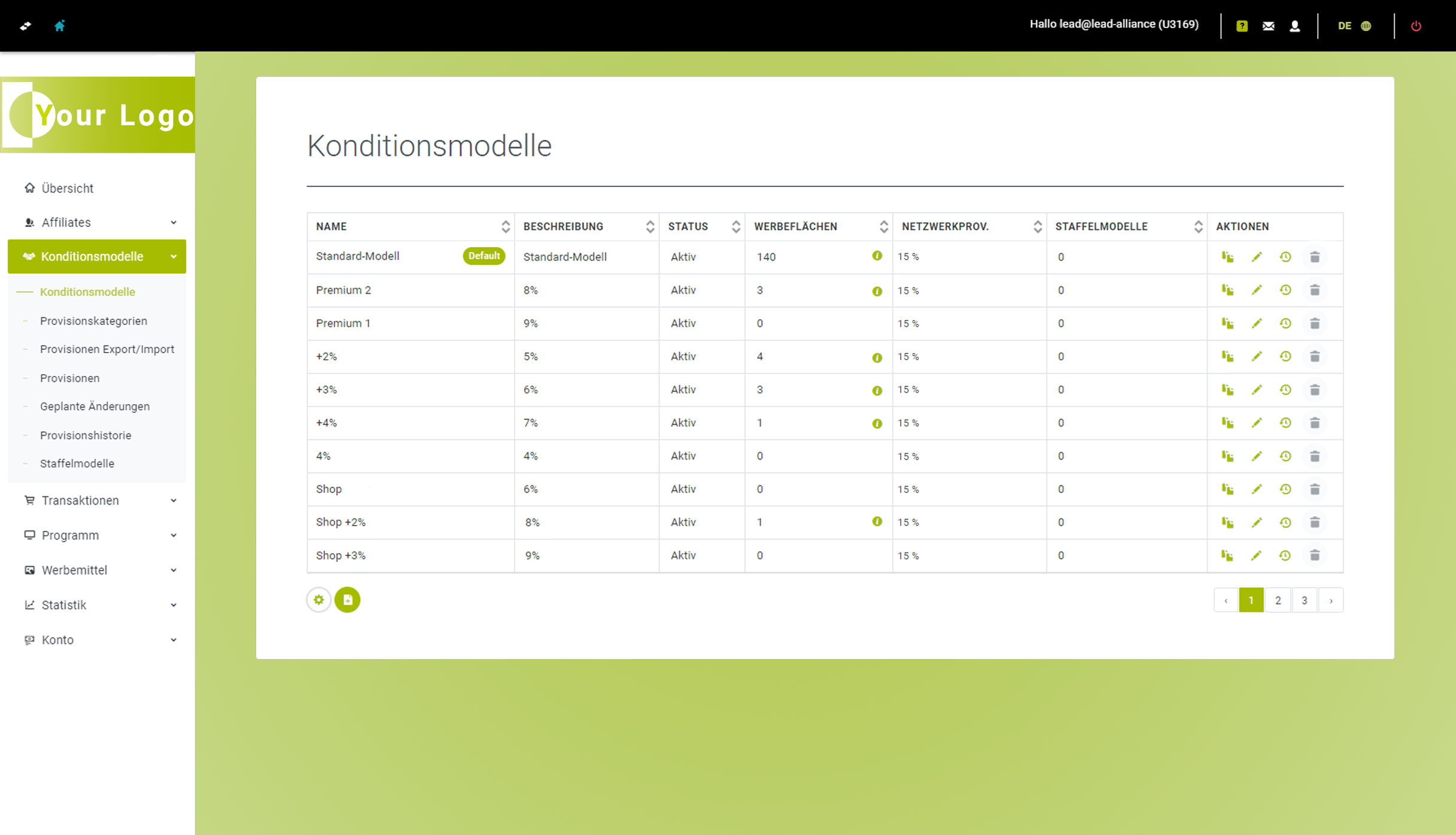Viewport: 1456px width, 835px height.
Task: Open history clock icon for Premium 1
Action: click(1285, 323)
